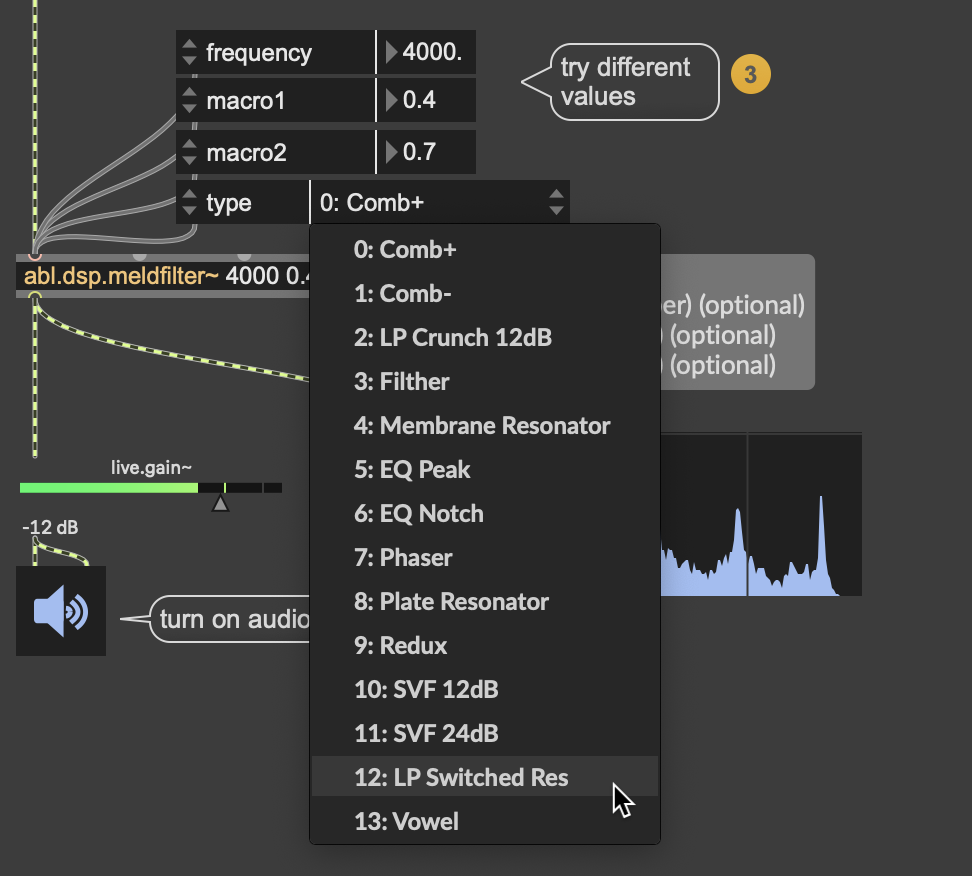The height and width of the screenshot is (876, 972).
Task: Click the chevron icon on the type selector
Action: click(x=556, y=202)
